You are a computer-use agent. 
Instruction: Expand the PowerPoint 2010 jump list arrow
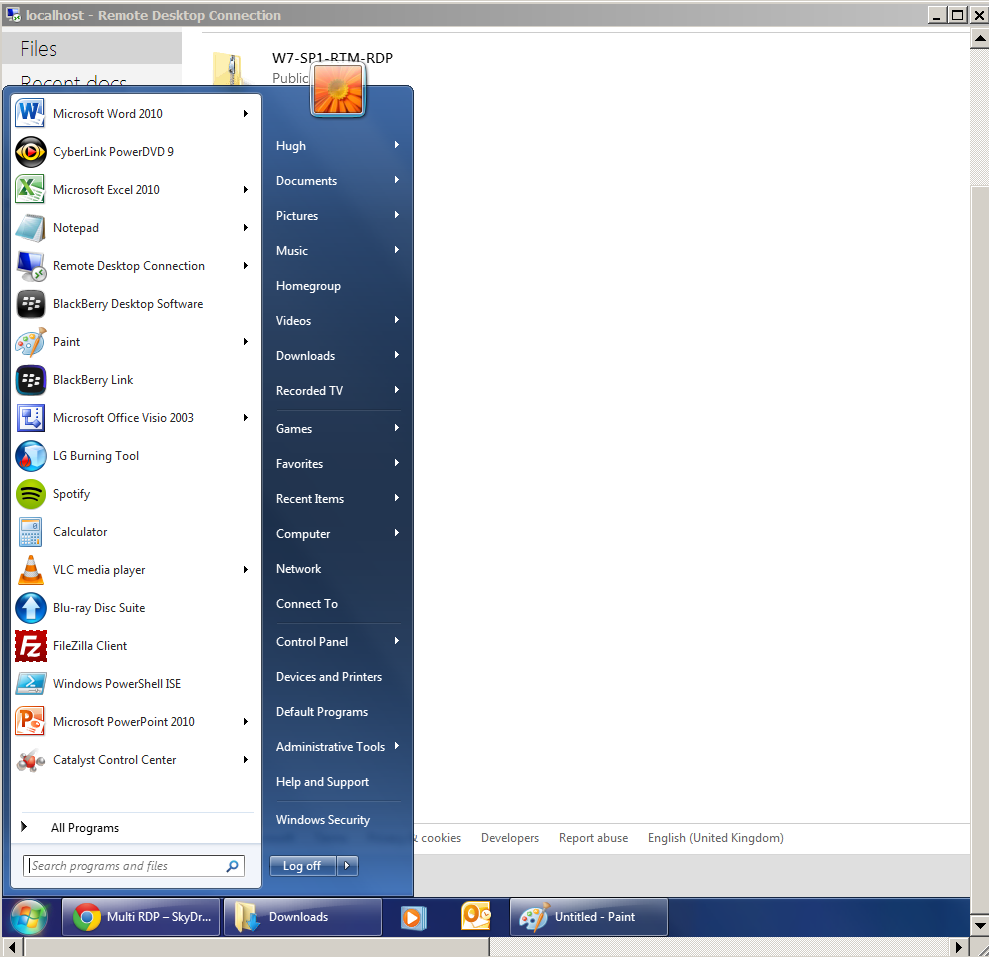coord(245,722)
